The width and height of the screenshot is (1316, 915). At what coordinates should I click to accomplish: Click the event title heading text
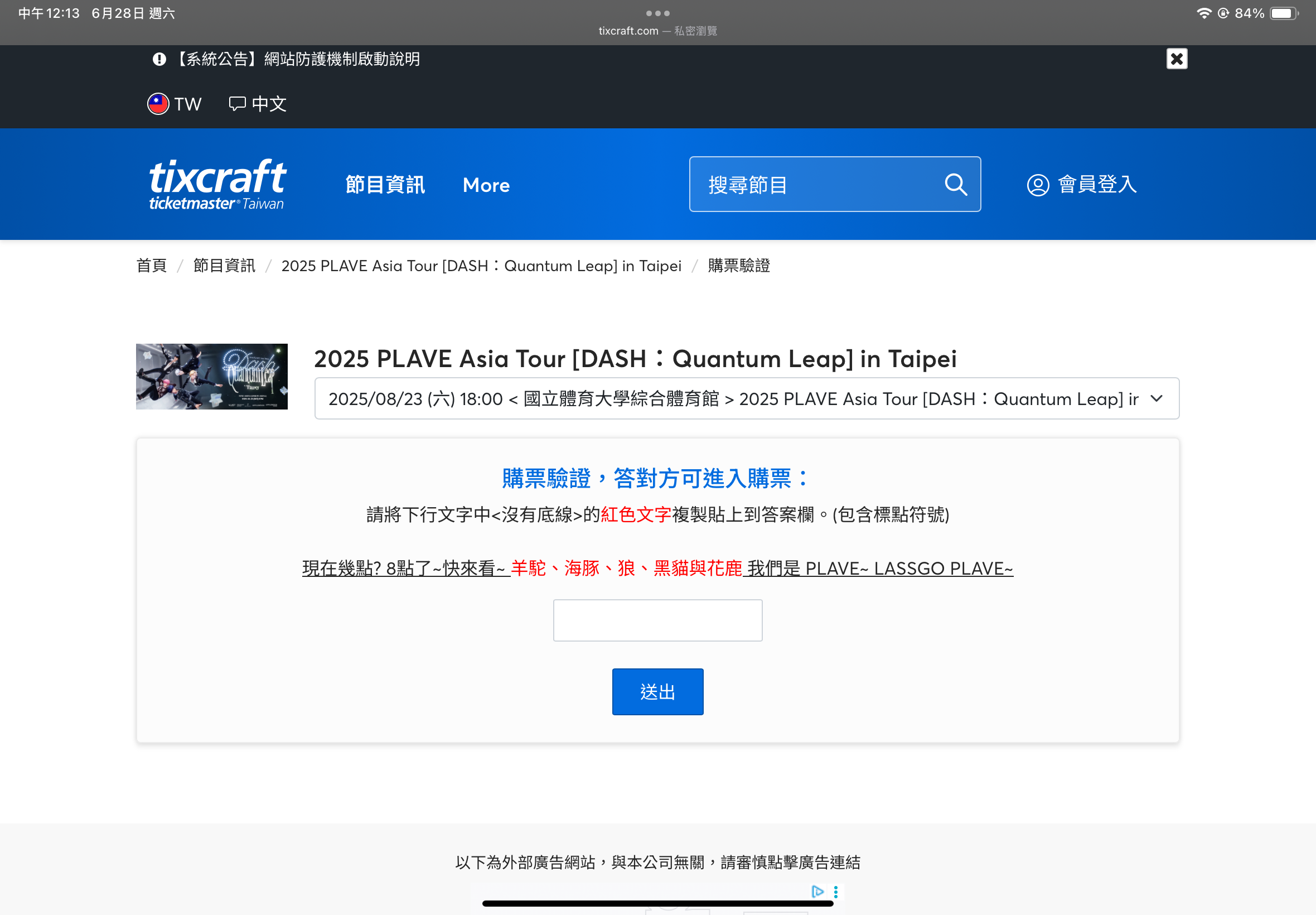coord(635,359)
